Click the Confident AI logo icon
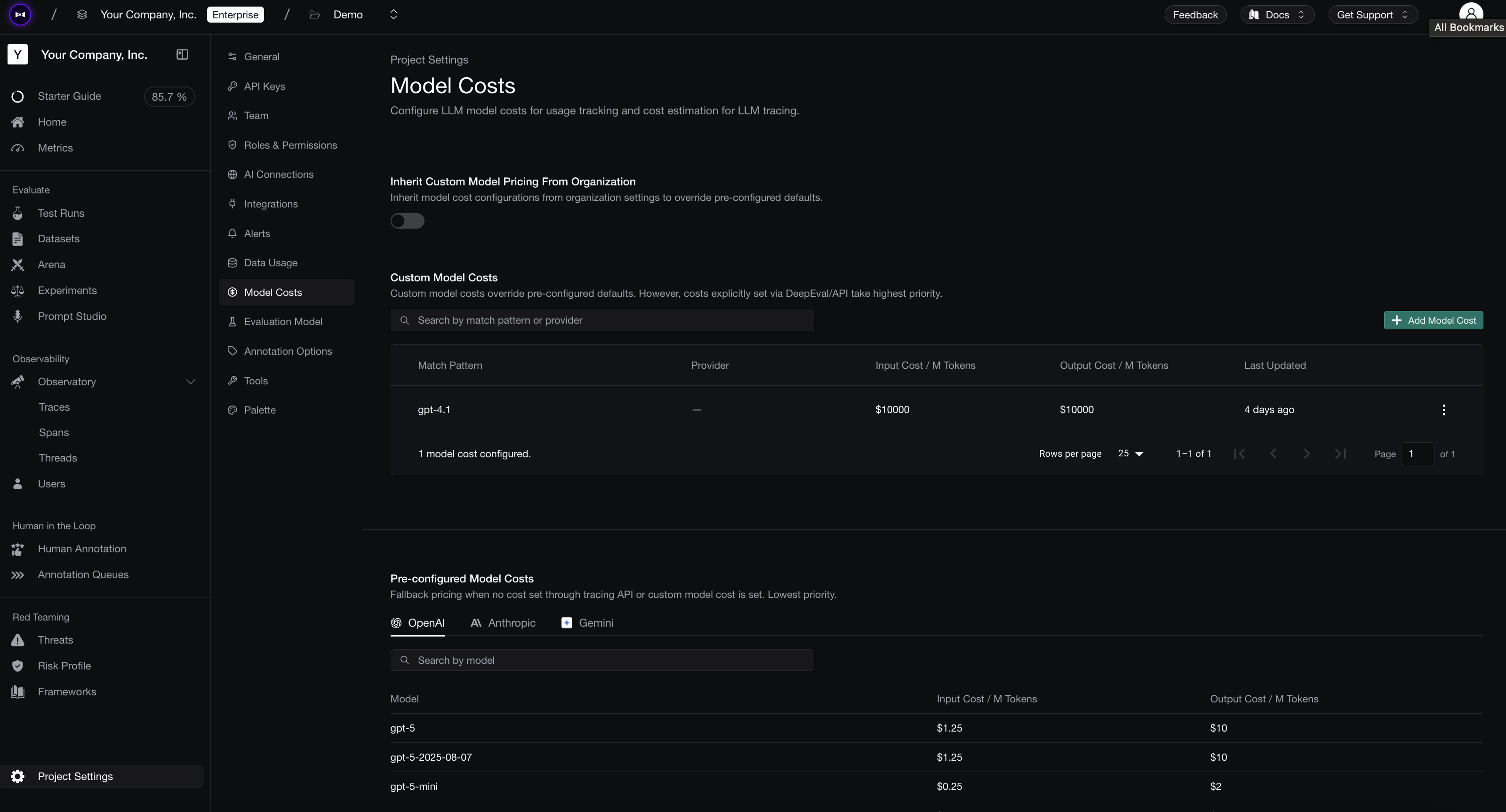Screen dimensions: 1506x812 [x=20, y=15]
